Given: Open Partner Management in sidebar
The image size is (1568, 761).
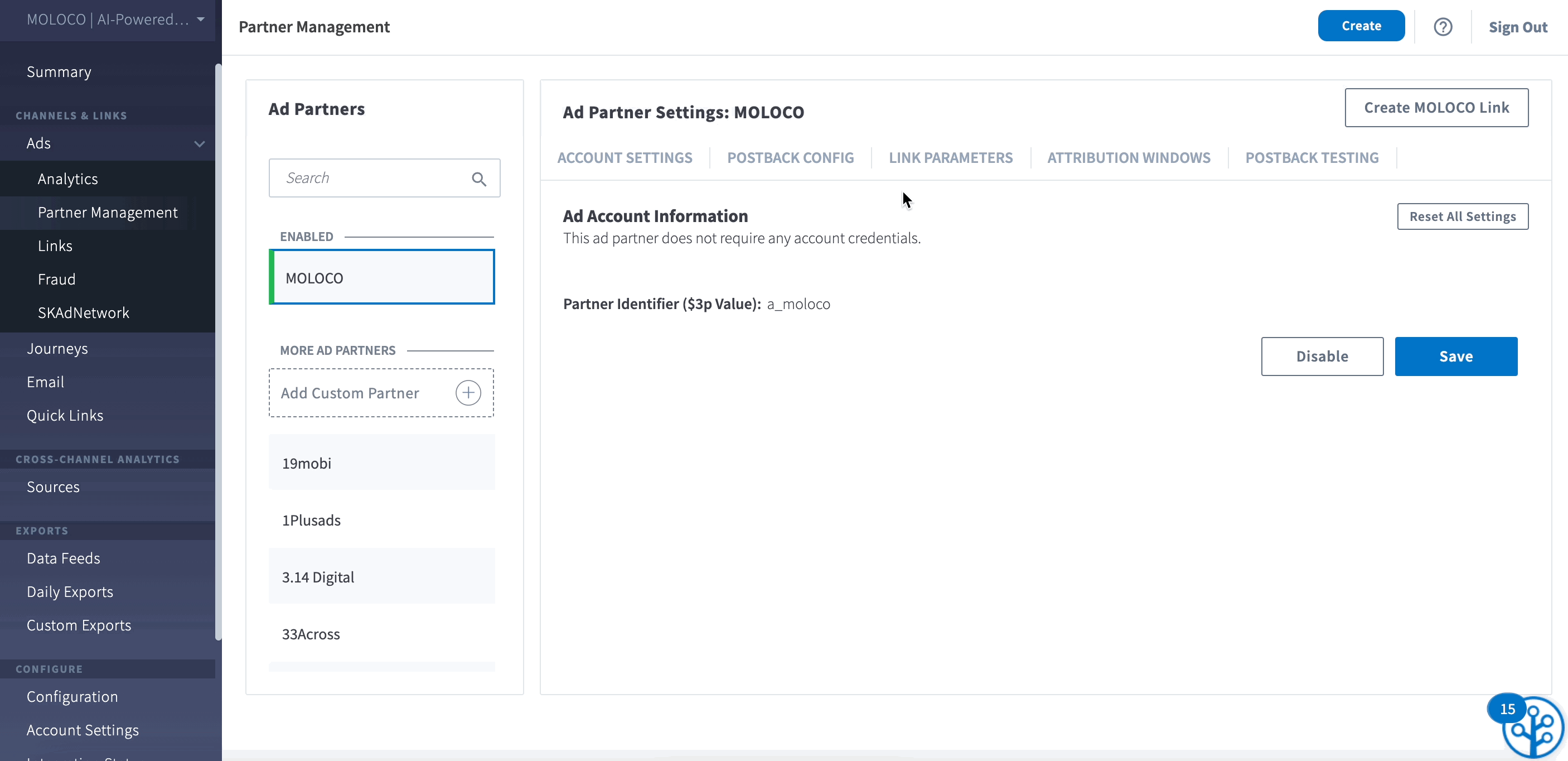Looking at the screenshot, I should click(108, 213).
